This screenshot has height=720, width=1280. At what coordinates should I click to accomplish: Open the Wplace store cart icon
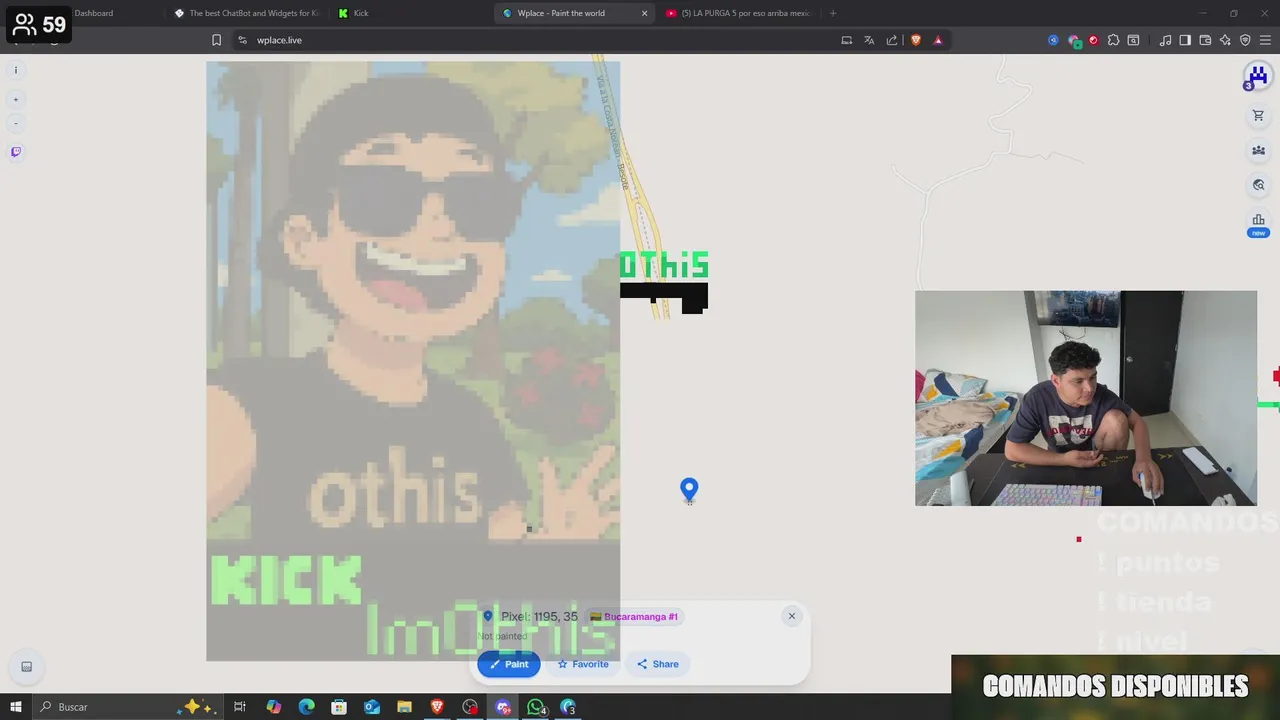(x=1258, y=116)
